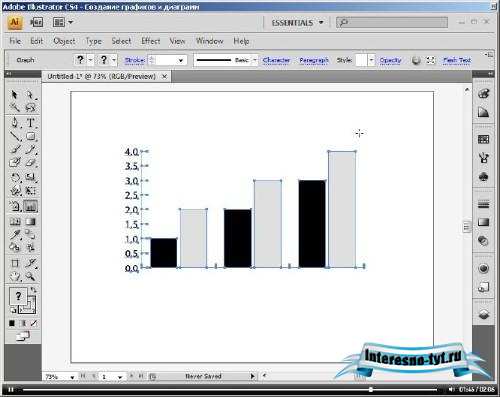The width and height of the screenshot is (500, 397).
Task: Select the Column Graph tool
Action: click(31, 207)
